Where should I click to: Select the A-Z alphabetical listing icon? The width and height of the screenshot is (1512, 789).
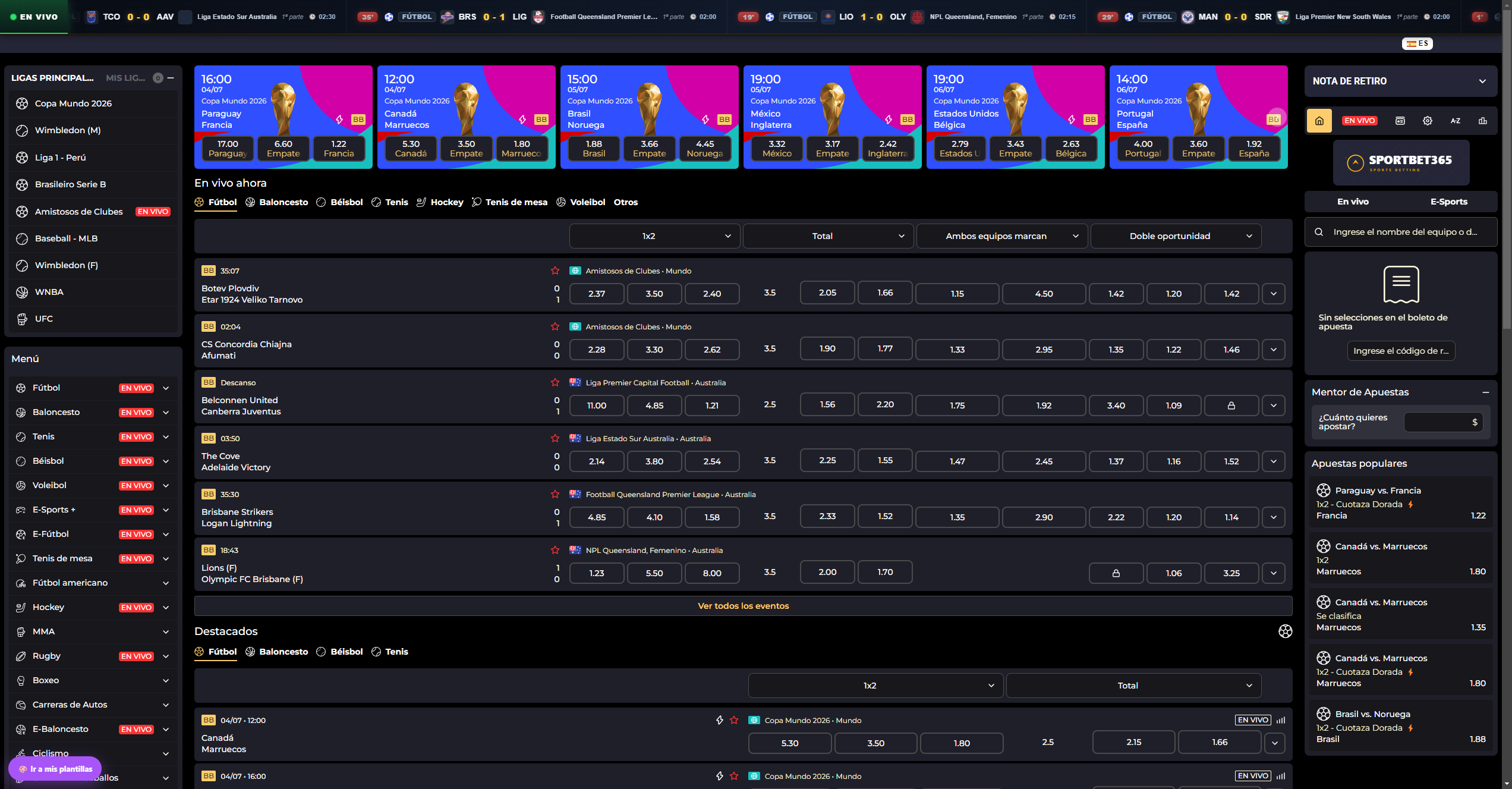pos(1456,121)
